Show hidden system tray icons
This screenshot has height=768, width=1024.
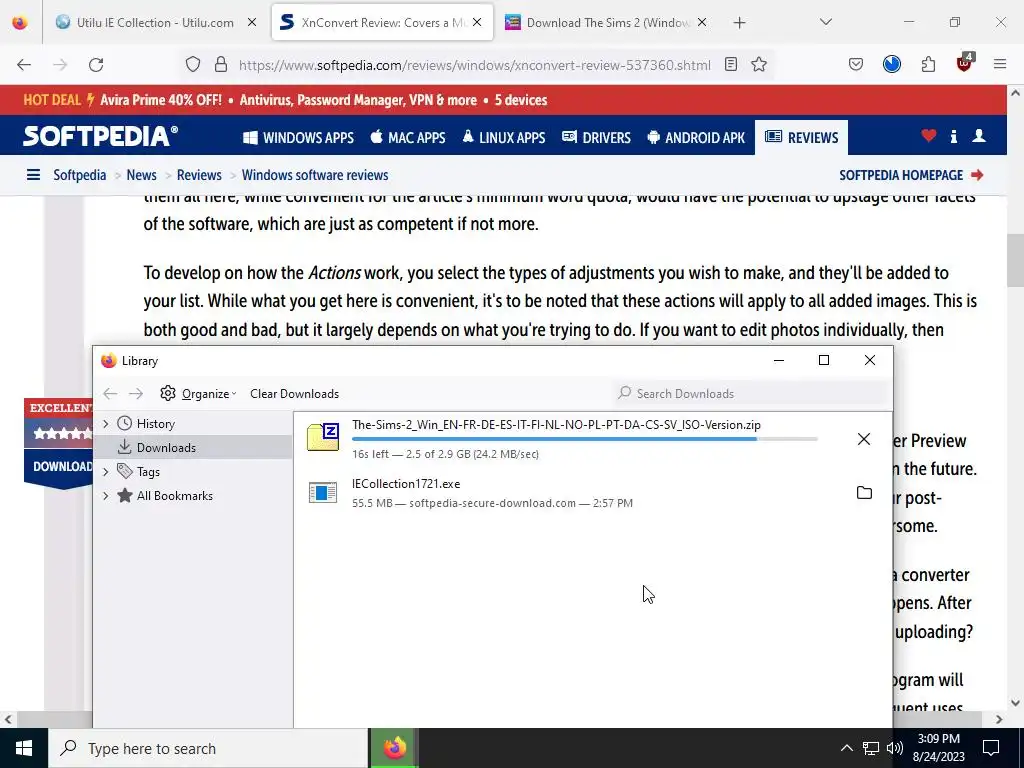(846, 748)
